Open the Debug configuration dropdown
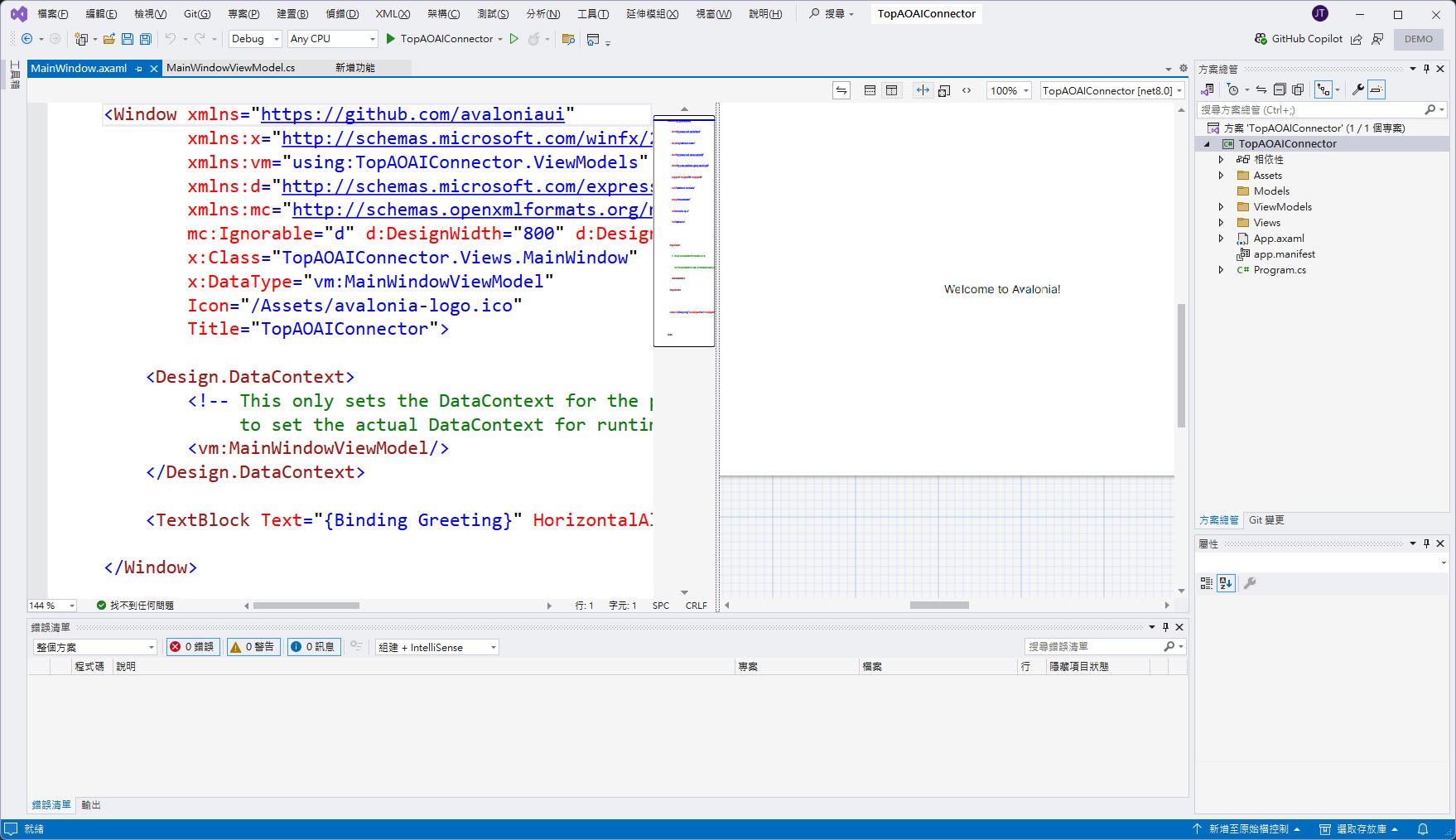The image size is (1456, 840). (255, 39)
